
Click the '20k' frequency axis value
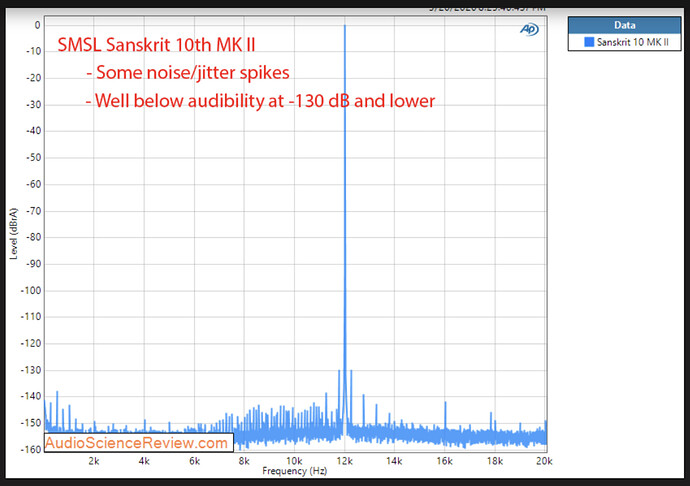(544, 461)
